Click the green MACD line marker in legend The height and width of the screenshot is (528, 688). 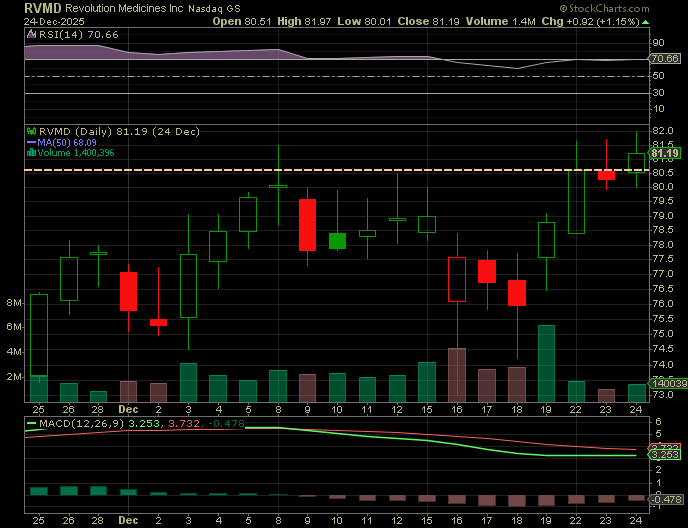32,424
